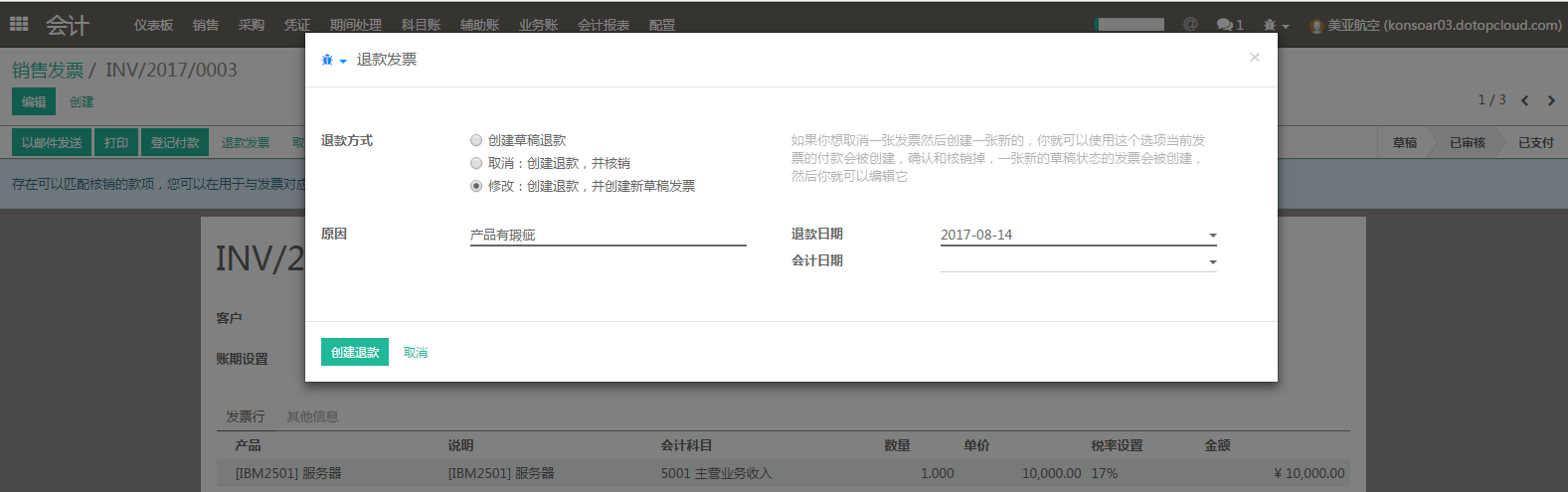Expand the 退款日期 date dropdown arrow

point(1212,236)
